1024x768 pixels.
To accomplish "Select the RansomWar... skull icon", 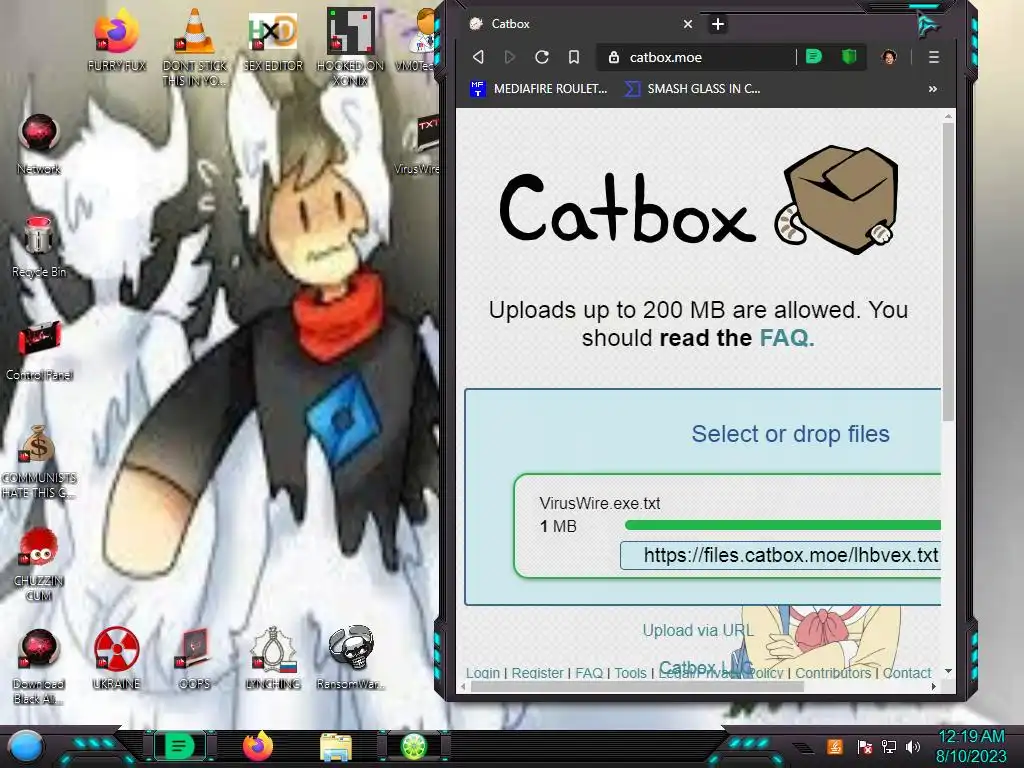I will pyautogui.click(x=351, y=658).
